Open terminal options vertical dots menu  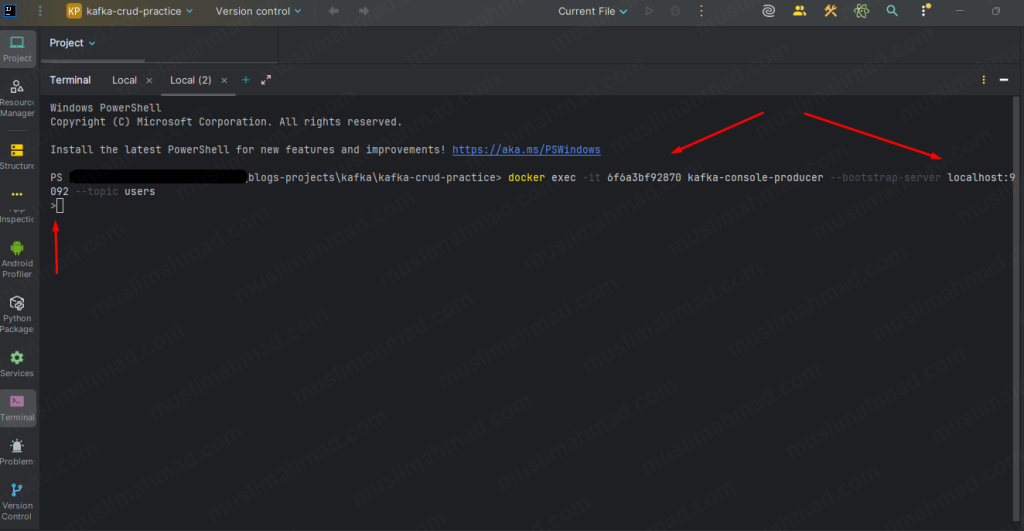click(x=984, y=80)
